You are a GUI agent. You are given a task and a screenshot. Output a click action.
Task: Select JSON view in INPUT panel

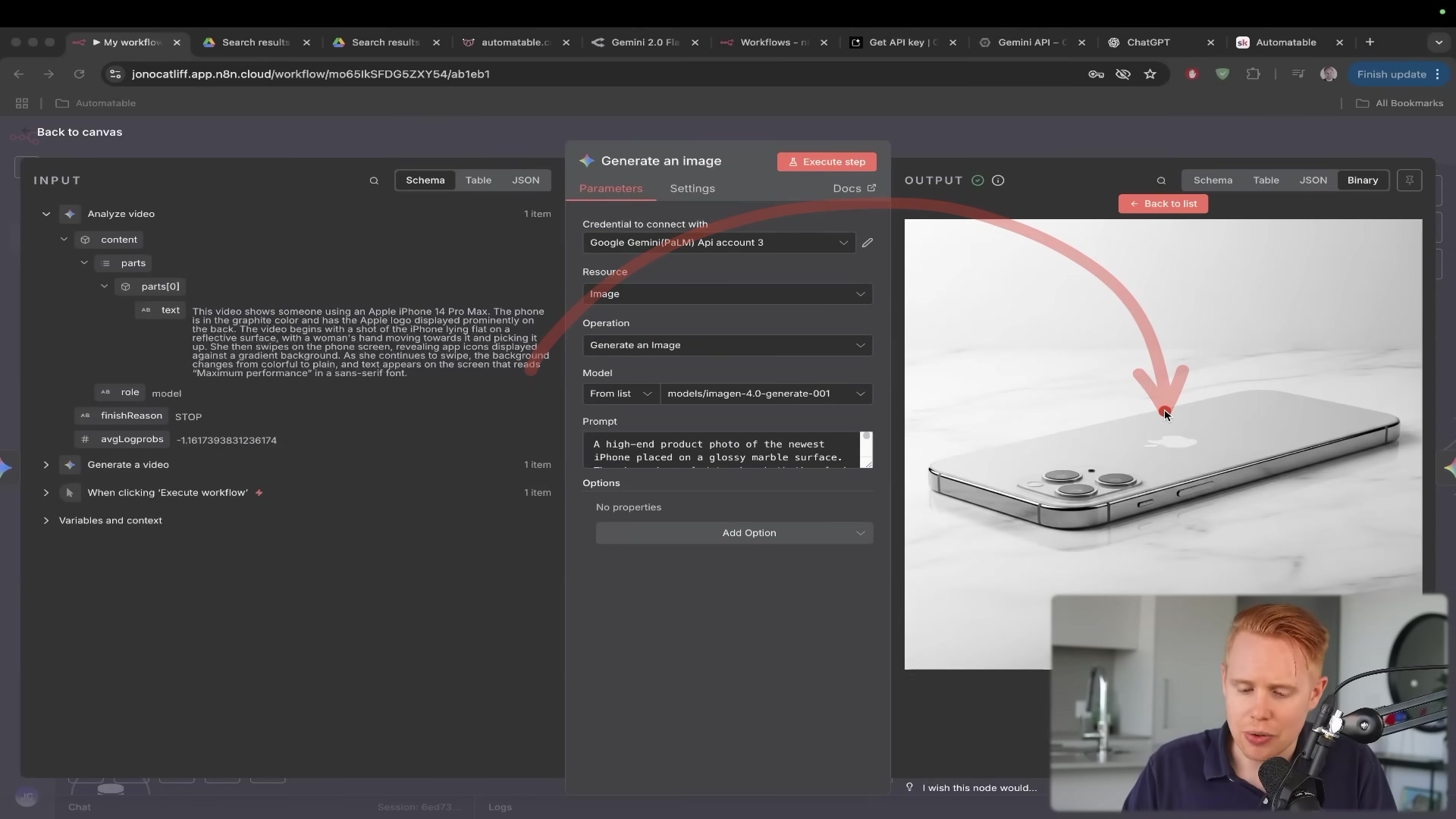[526, 180]
